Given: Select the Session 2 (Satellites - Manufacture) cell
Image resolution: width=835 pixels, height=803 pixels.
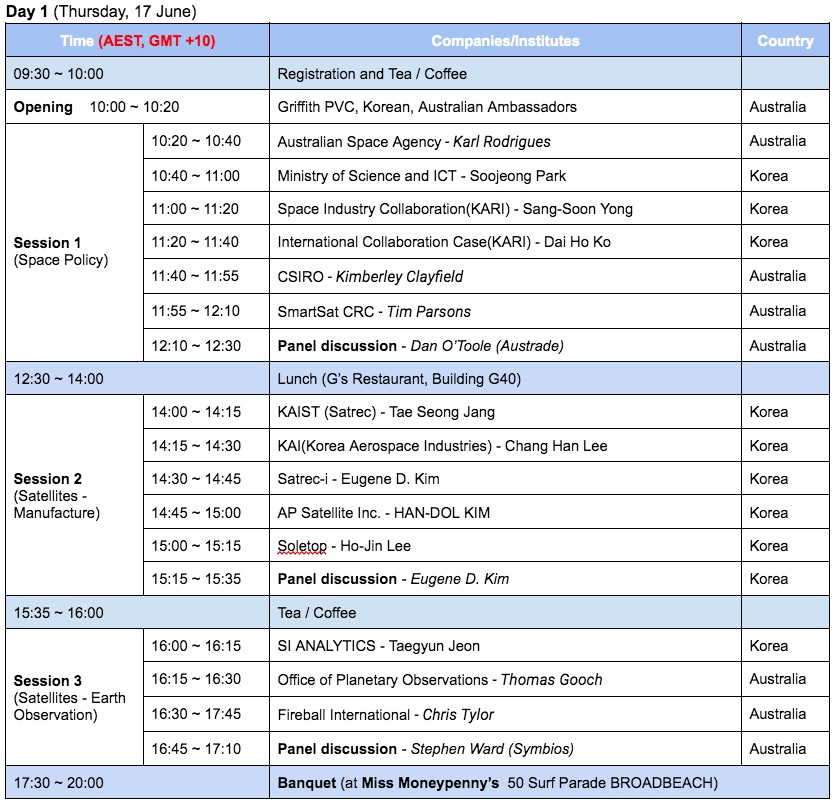Looking at the screenshot, I should [57, 495].
